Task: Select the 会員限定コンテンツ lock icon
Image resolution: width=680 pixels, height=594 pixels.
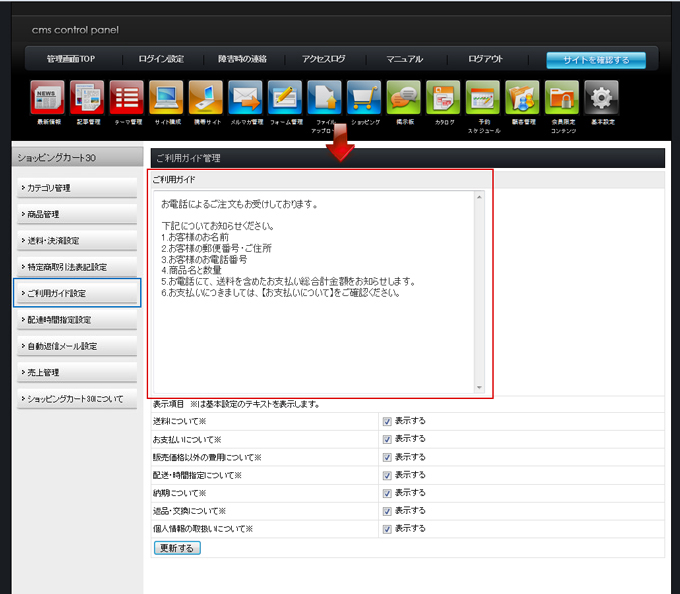Action: 562,98
